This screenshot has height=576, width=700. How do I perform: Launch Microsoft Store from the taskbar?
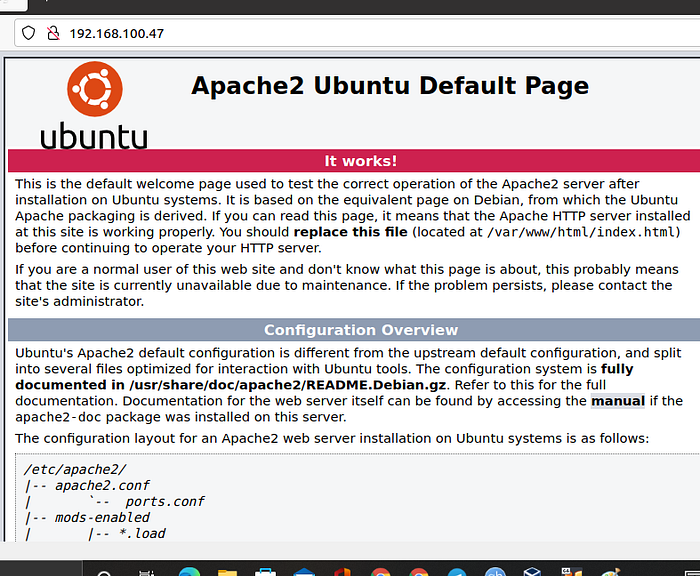tap(265, 572)
